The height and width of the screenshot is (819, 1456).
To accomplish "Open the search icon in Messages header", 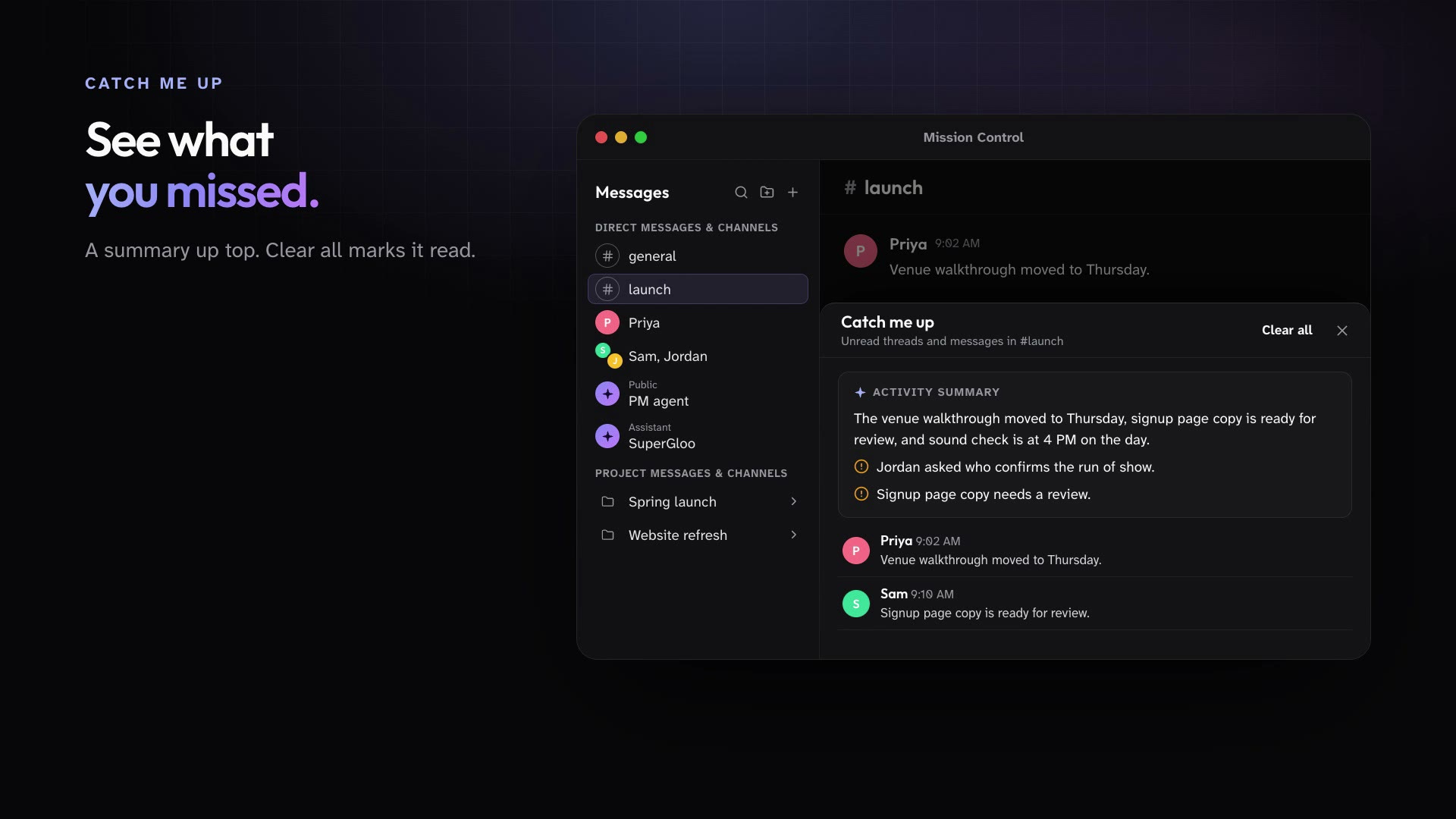I will click(x=741, y=193).
